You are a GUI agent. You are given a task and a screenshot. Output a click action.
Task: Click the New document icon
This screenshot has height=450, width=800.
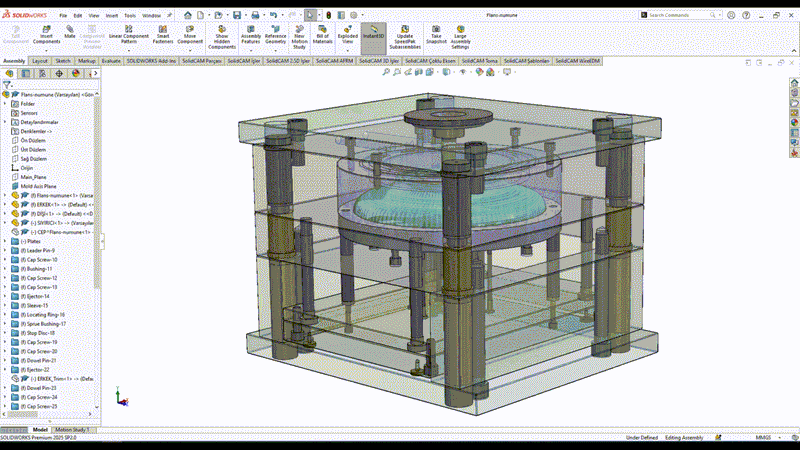click(x=201, y=15)
